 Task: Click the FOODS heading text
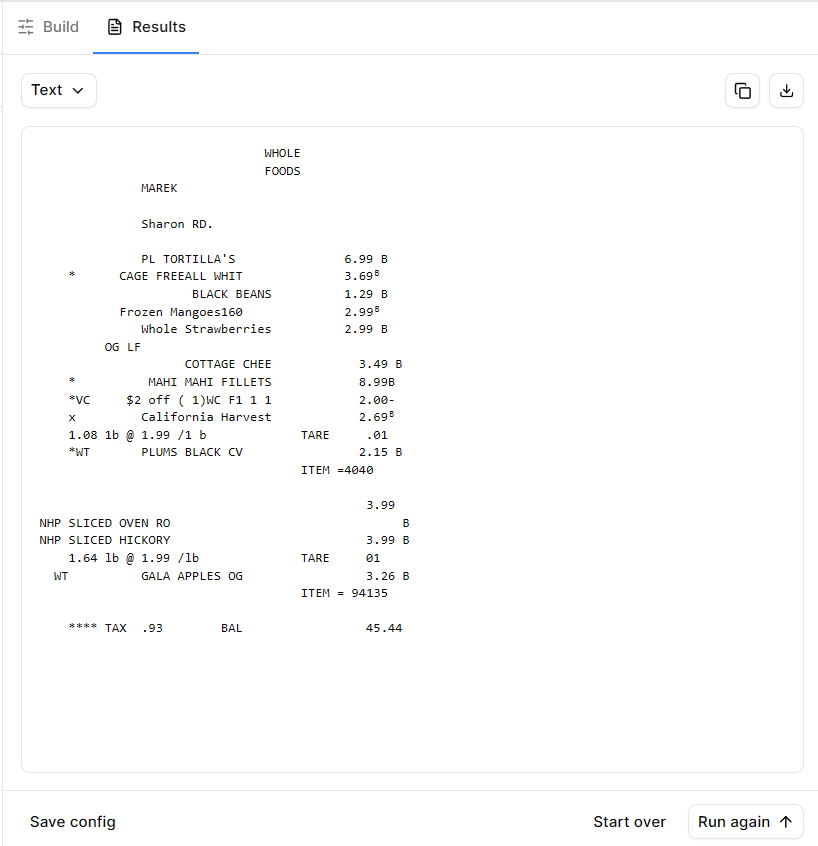point(282,171)
